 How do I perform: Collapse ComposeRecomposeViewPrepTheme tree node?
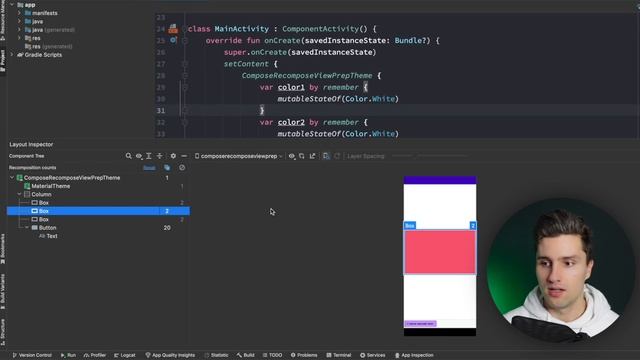click(12, 178)
